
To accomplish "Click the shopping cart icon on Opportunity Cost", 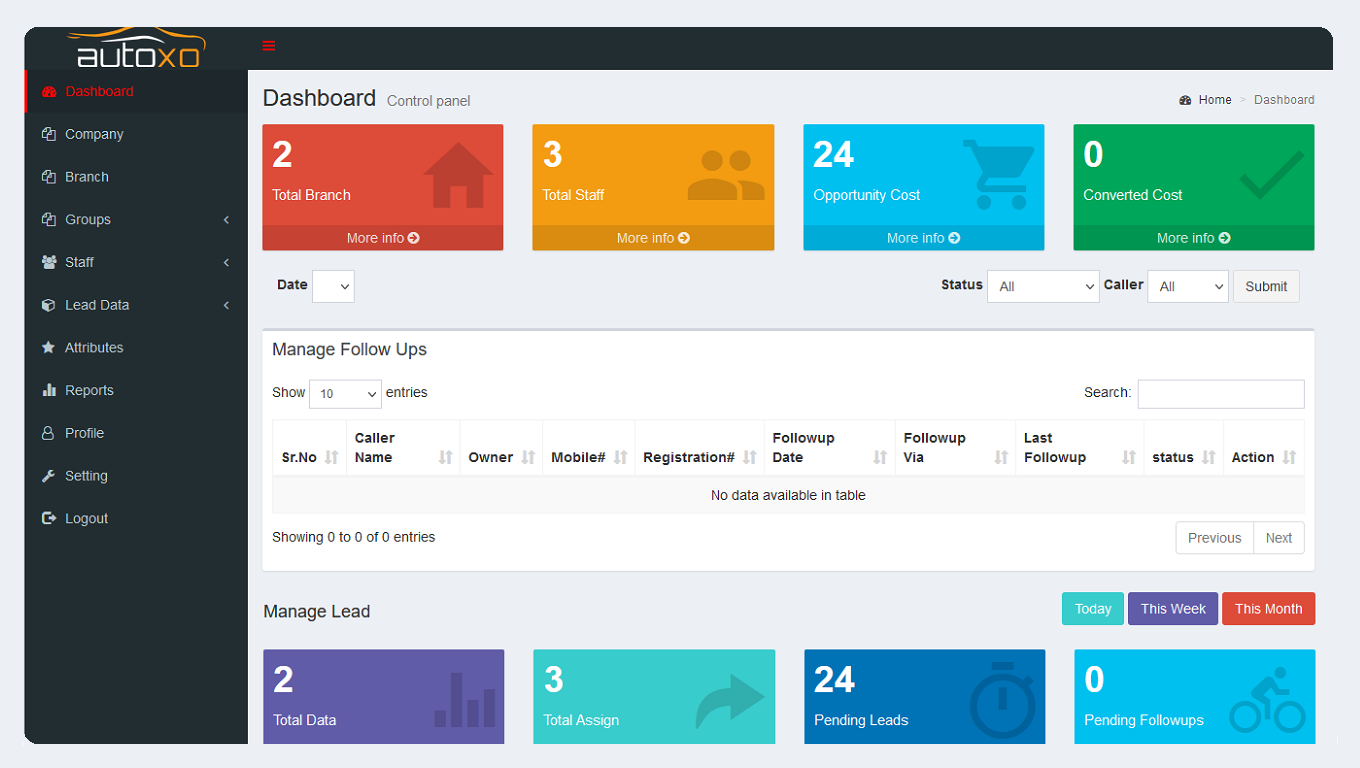I will [x=998, y=174].
